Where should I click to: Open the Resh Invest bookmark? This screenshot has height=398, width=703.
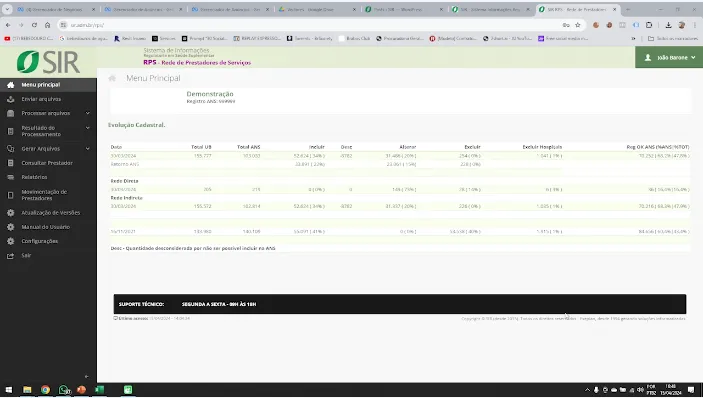130,39
